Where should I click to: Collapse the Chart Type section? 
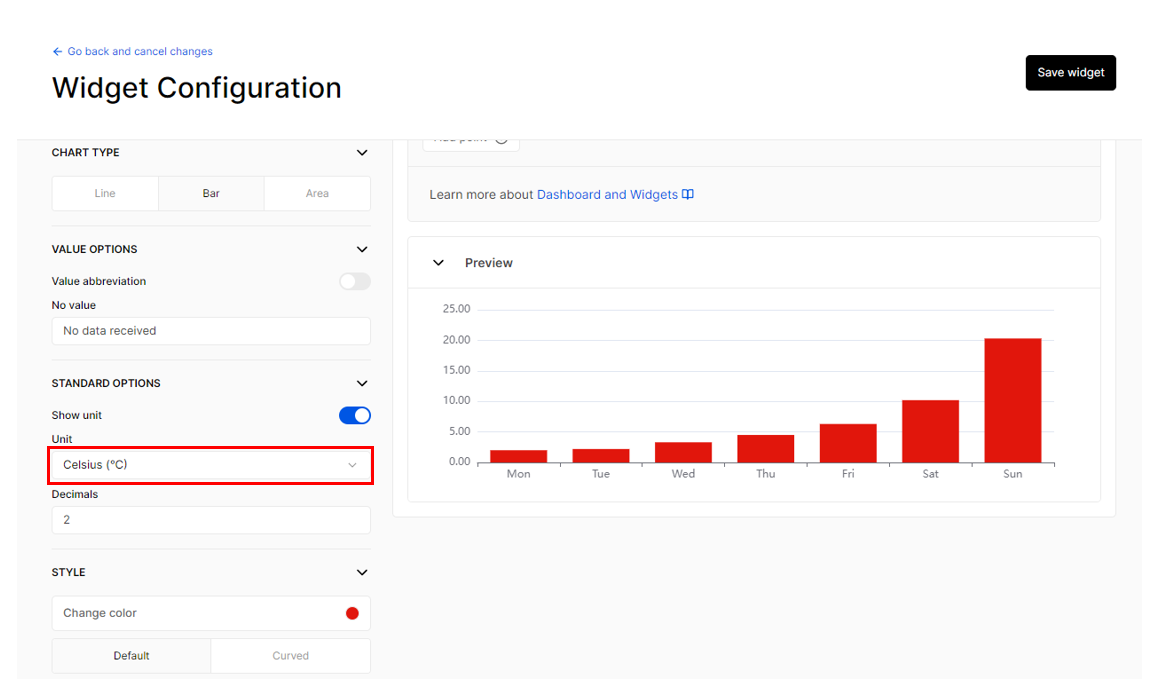[x=362, y=153]
